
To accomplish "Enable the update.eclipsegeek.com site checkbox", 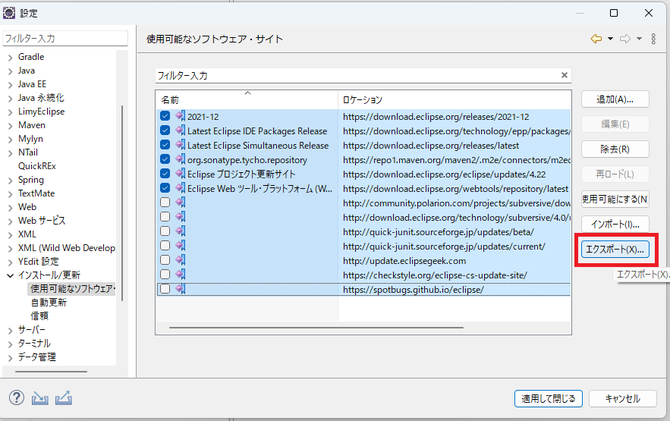I will point(165,260).
